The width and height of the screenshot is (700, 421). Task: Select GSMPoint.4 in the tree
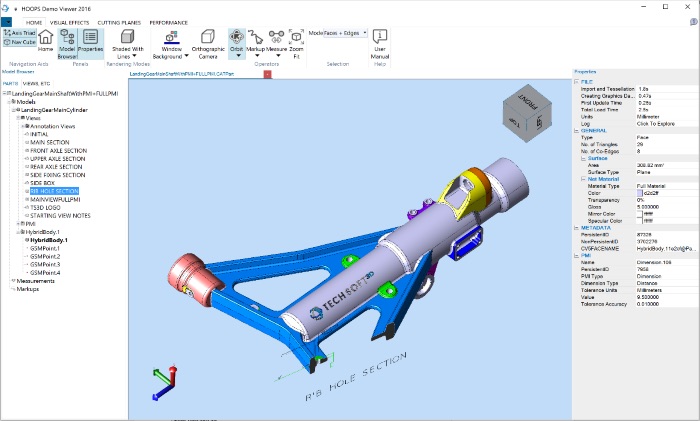45,272
